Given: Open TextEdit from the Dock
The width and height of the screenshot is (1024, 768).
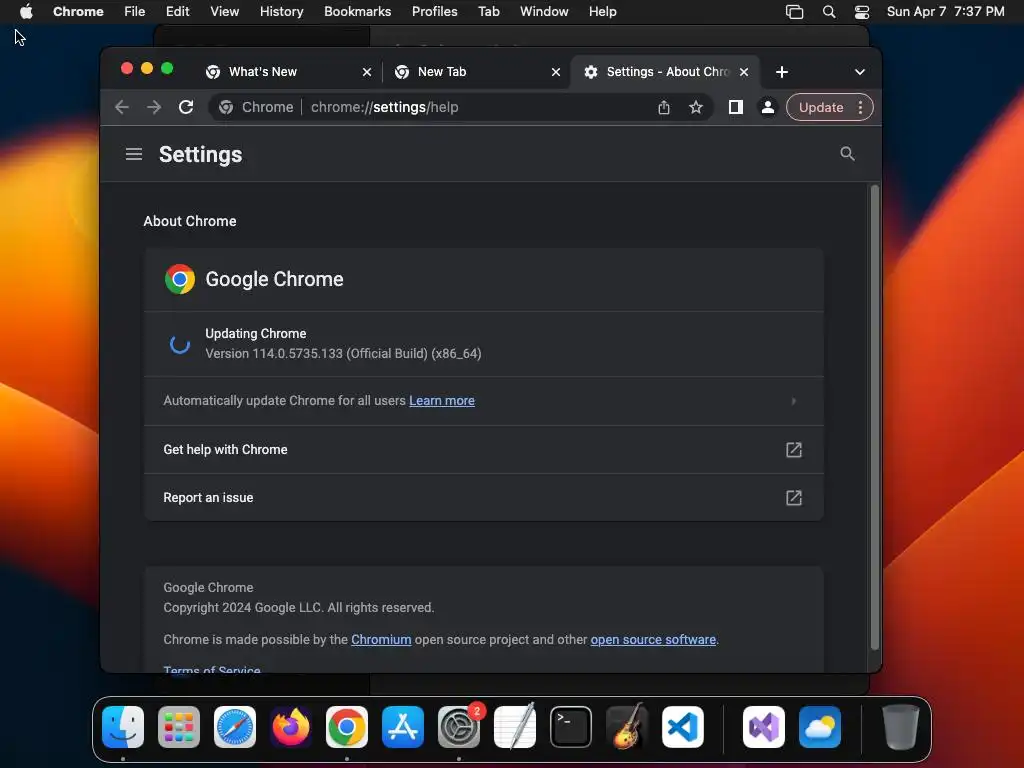Looking at the screenshot, I should (x=515, y=727).
